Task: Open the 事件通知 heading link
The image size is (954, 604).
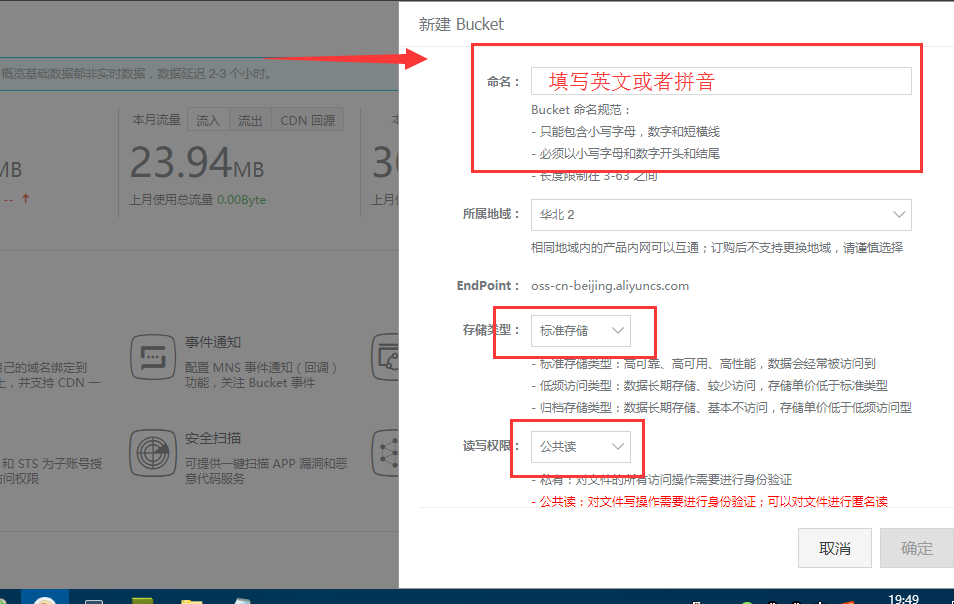Action: tap(213, 342)
